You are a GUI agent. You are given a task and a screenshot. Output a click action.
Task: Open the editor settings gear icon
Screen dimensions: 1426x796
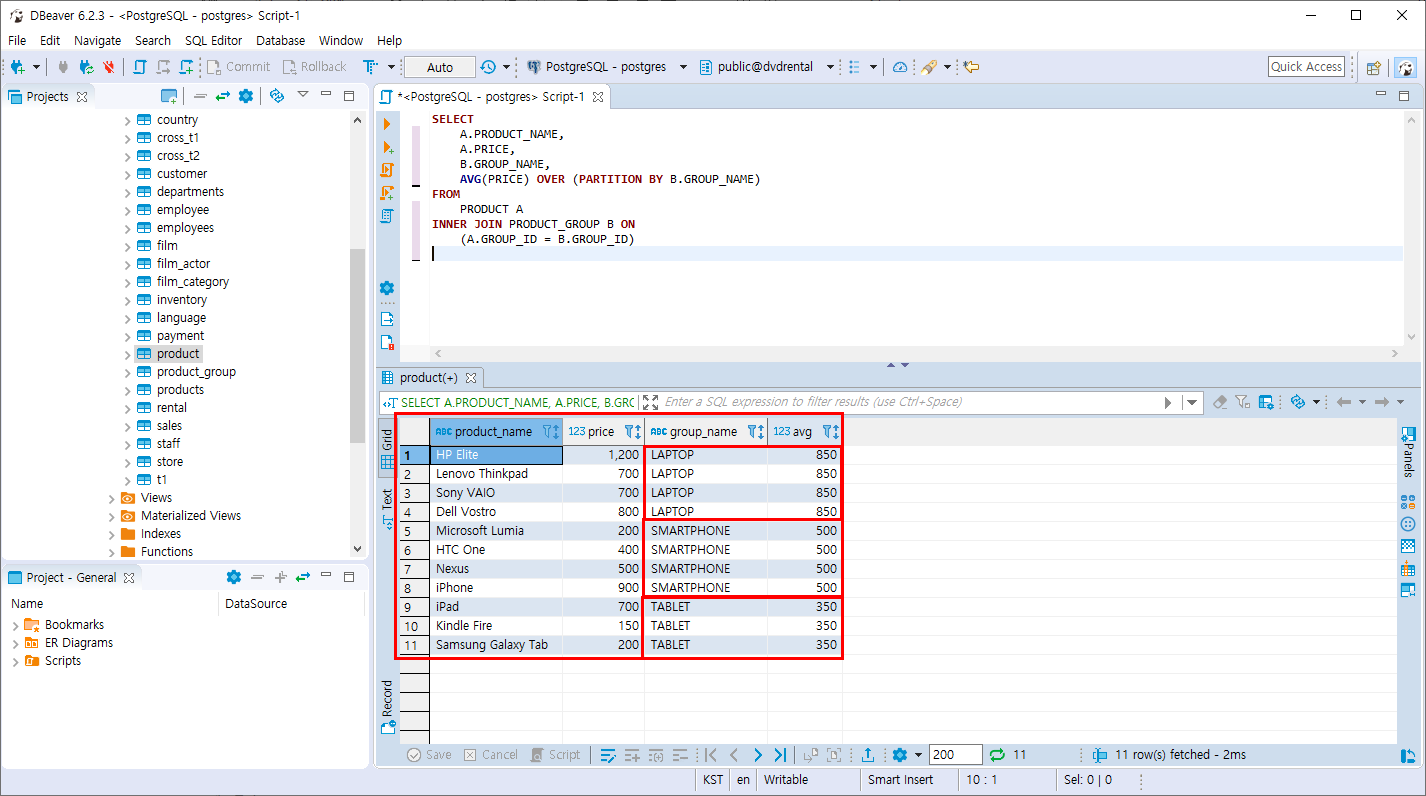pyautogui.click(x=387, y=288)
